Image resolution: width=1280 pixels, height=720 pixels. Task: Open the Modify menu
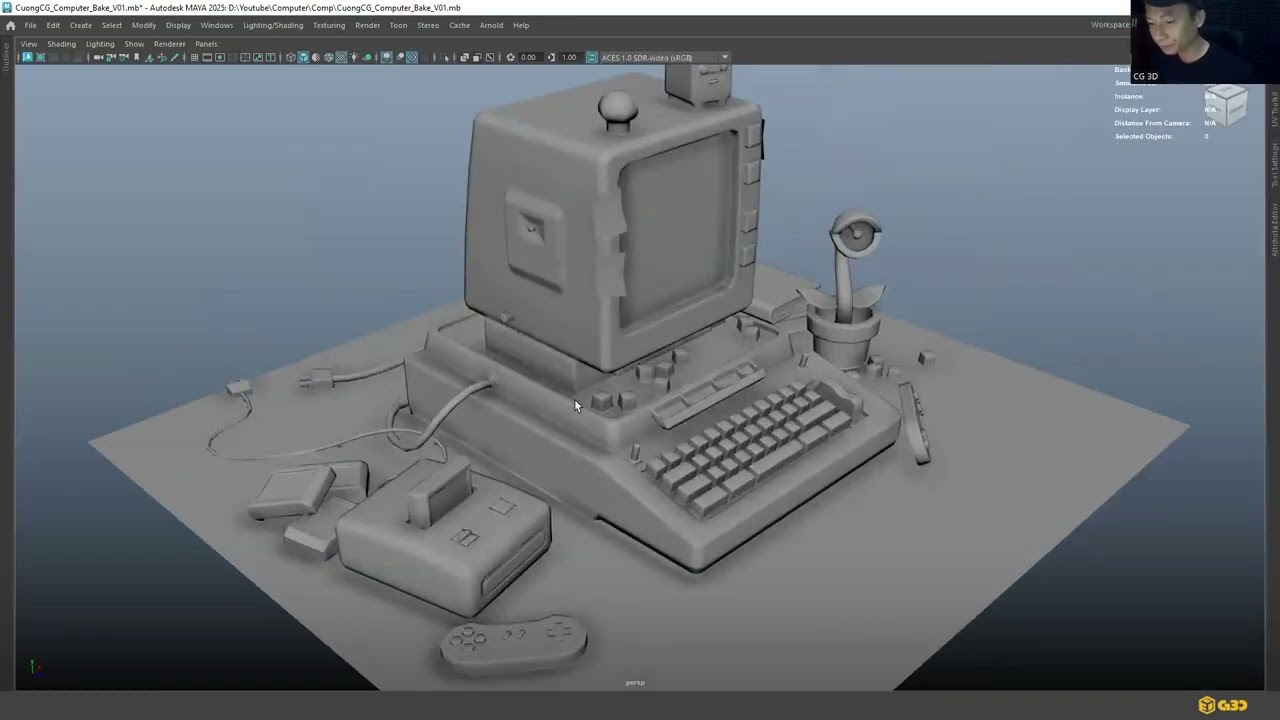point(144,25)
